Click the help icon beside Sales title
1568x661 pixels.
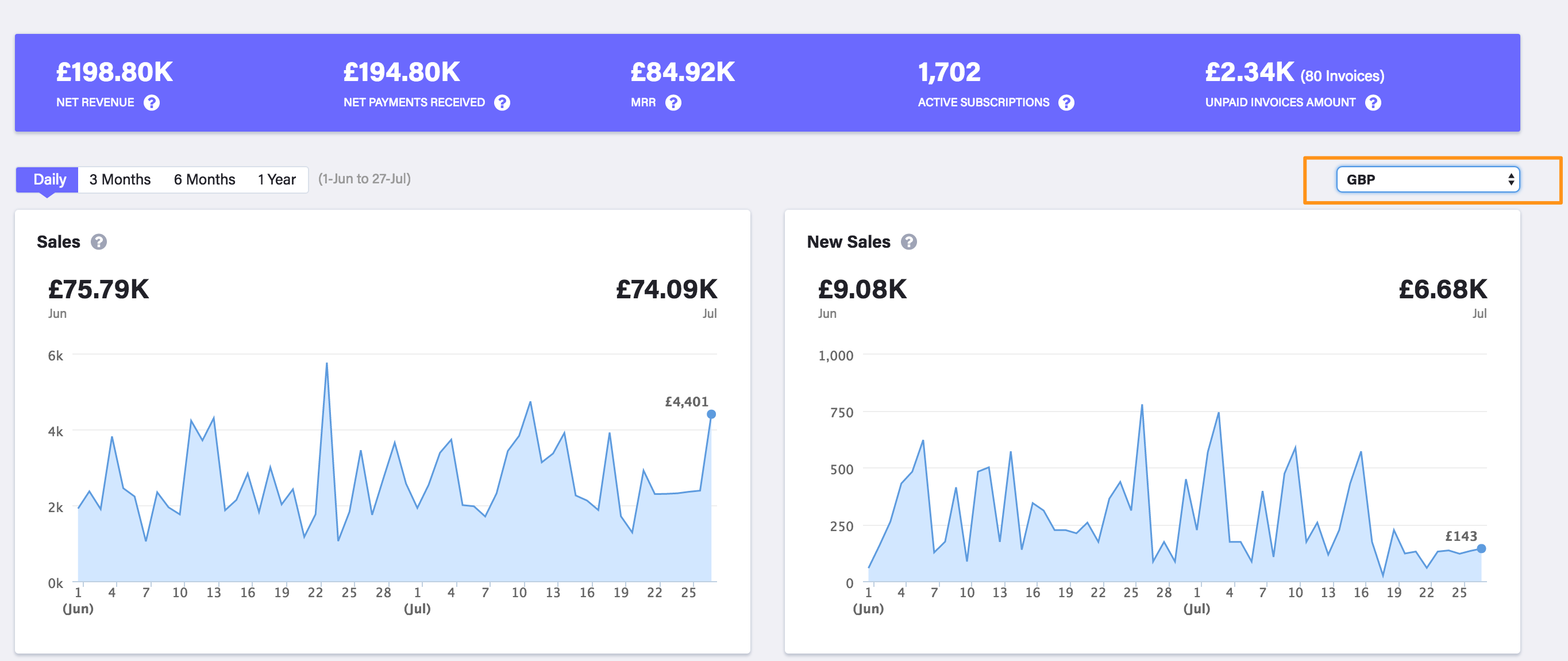pos(99,242)
